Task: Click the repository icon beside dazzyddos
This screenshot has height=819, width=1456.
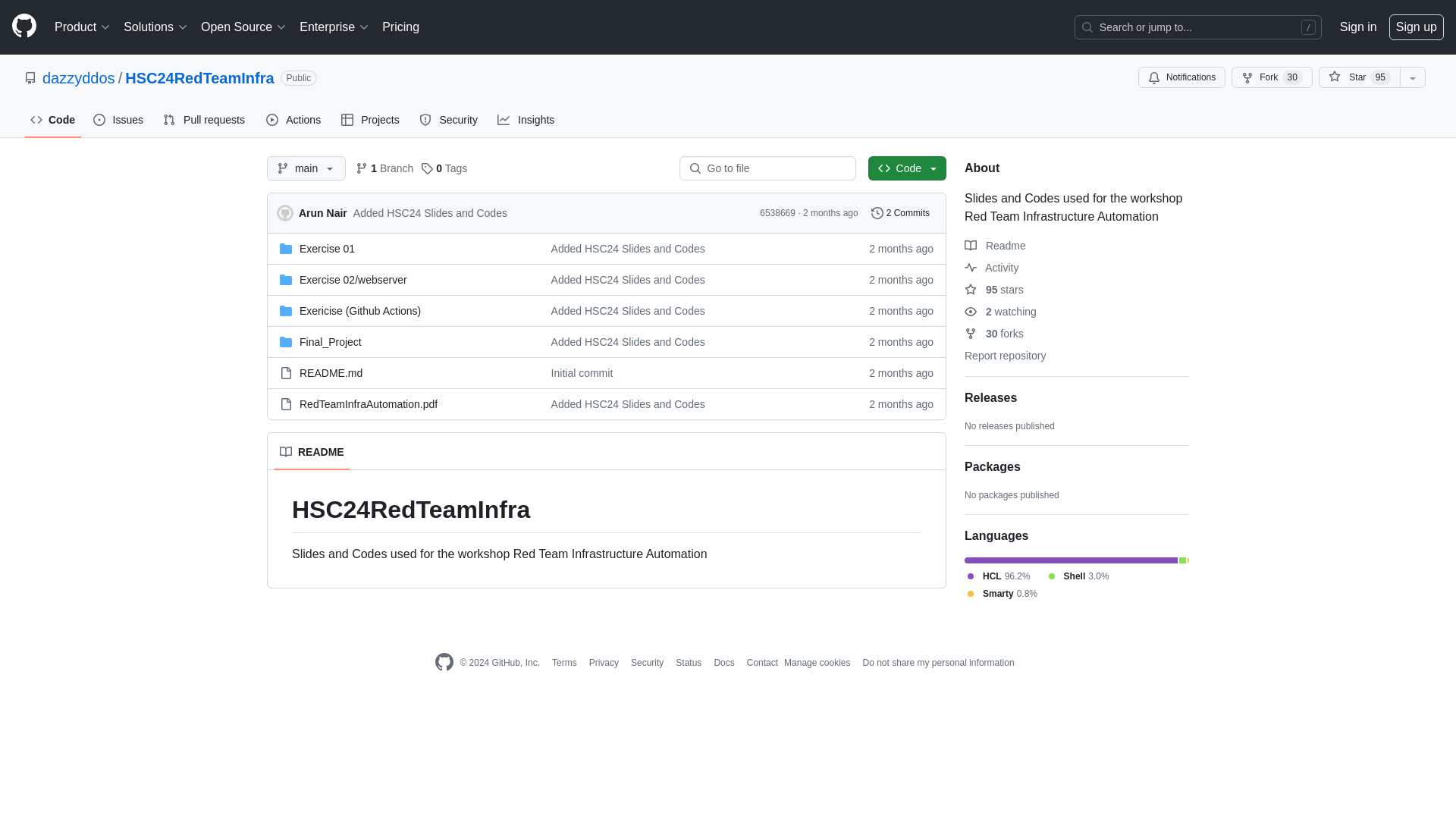Action: click(x=30, y=78)
